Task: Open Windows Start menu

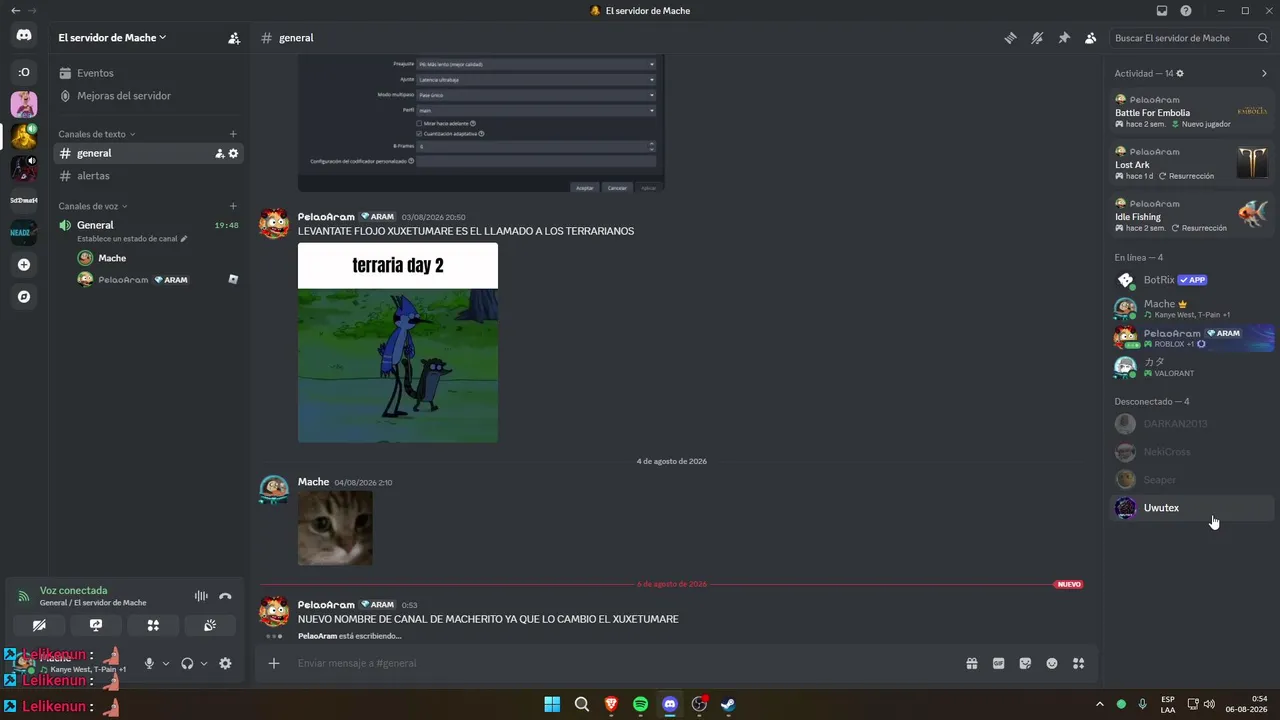Action: click(x=552, y=704)
